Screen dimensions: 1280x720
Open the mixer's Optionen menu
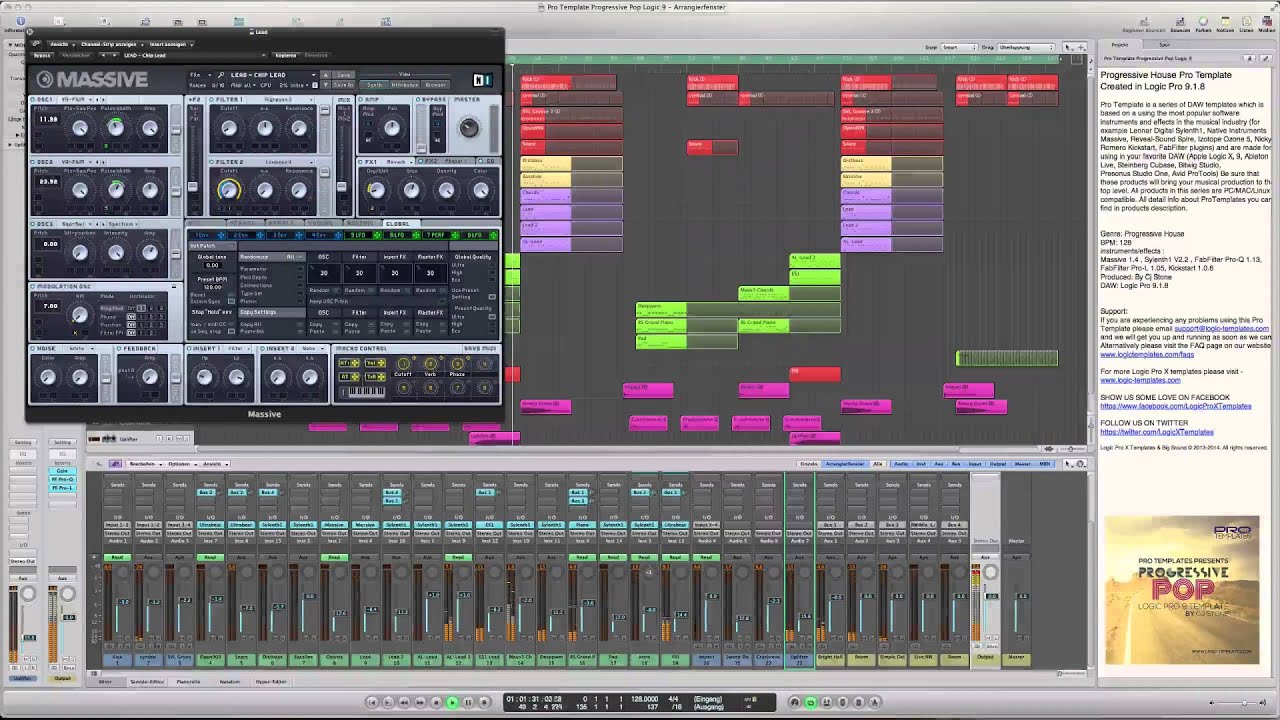(180, 464)
